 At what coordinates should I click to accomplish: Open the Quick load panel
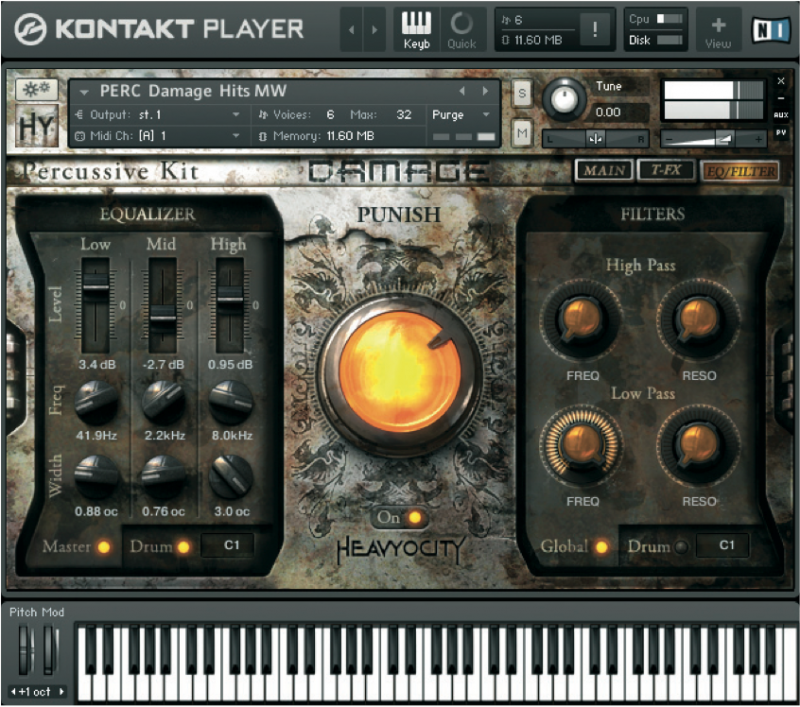click(x=462, y=30)
